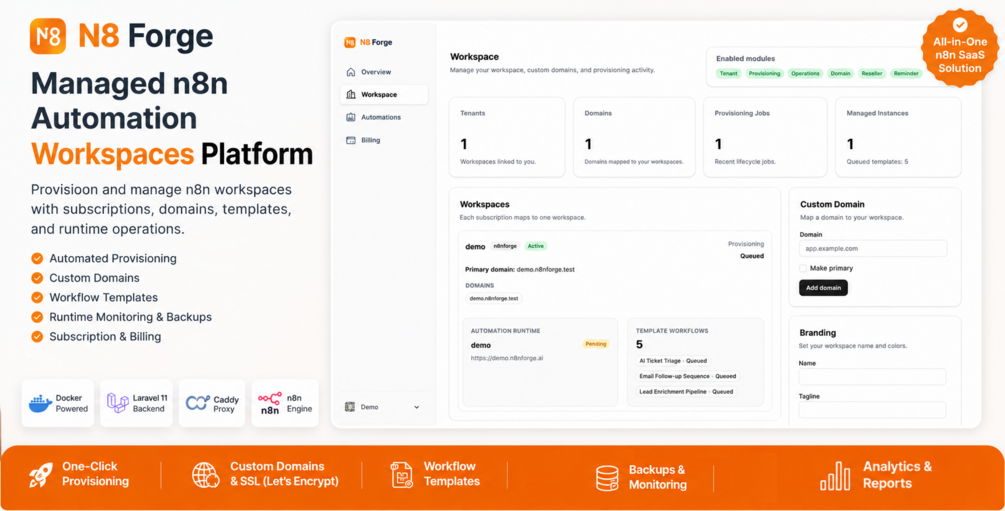Click the database Backups & Monitoring icon

[x=607, y=478]
